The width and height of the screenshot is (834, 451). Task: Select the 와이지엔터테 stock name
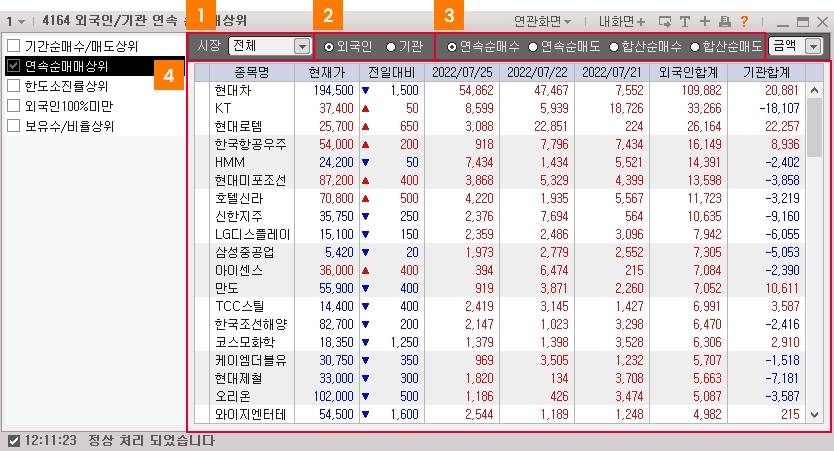pos(251,414)
